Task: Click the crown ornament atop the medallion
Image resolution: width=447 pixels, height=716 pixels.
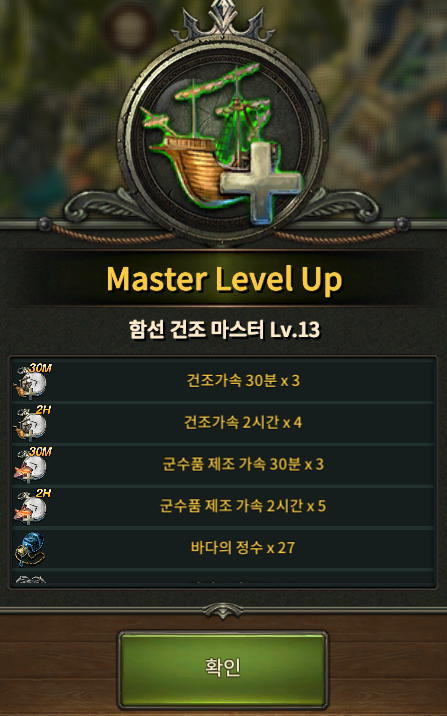Action: pyautogui.click(x=223, y=21)
